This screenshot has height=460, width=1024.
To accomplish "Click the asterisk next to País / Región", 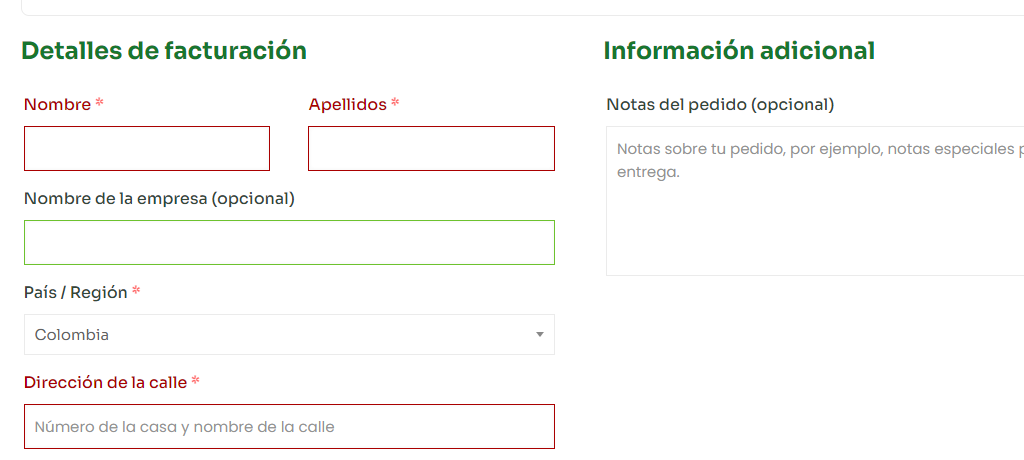I will (x=136, y=291).
